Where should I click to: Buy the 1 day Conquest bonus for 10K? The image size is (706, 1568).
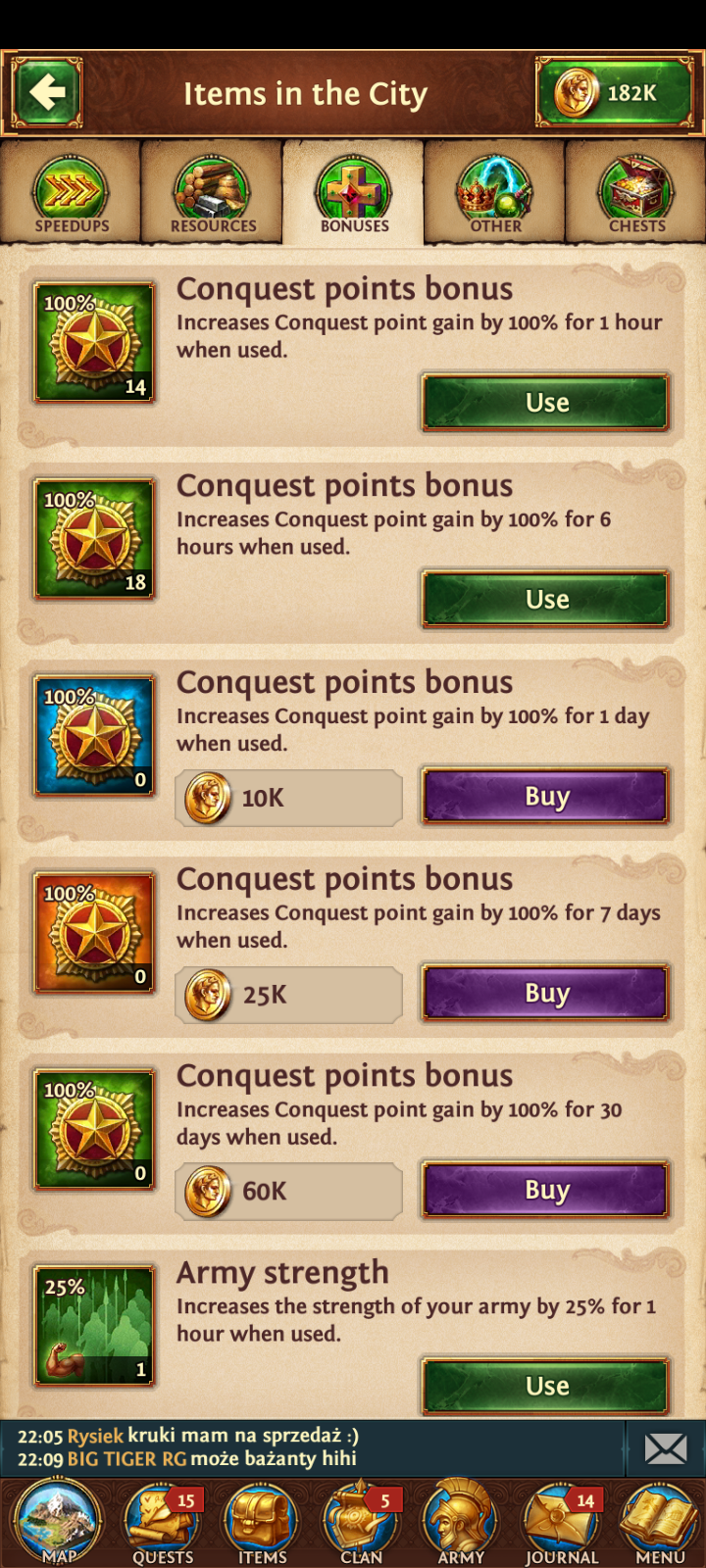[x=546, y=796]
